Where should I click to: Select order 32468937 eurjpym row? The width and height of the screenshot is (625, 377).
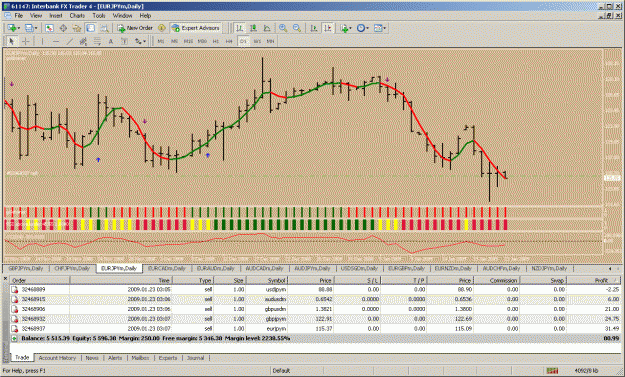pos(315,329)
